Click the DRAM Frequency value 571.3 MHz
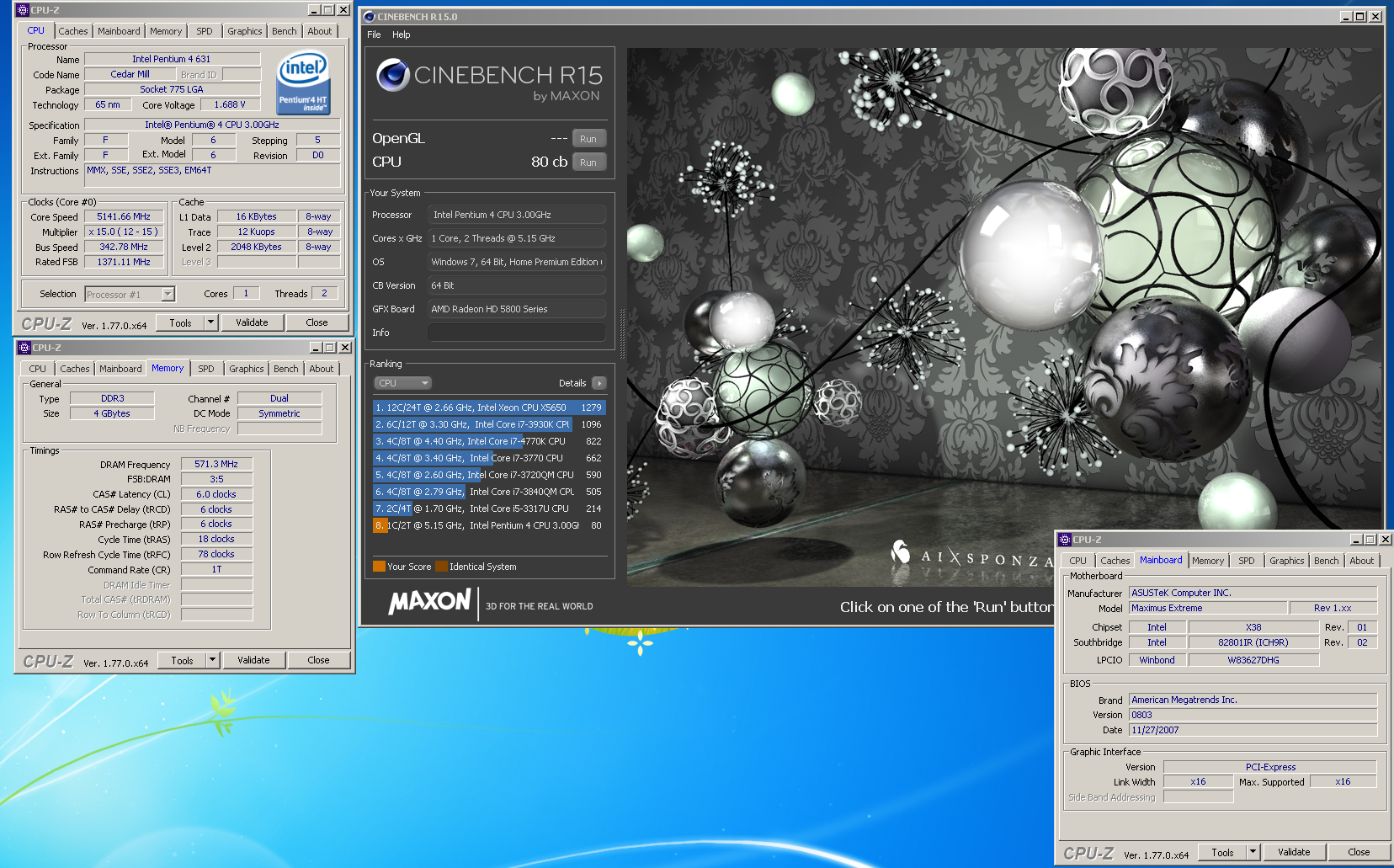The width and height of the screenshot is (1394, 868). (x=216, y=464)
